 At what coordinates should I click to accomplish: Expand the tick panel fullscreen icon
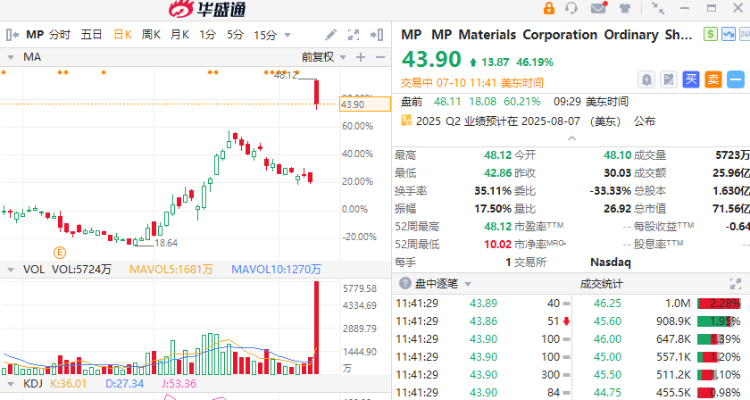pos(735,284)
